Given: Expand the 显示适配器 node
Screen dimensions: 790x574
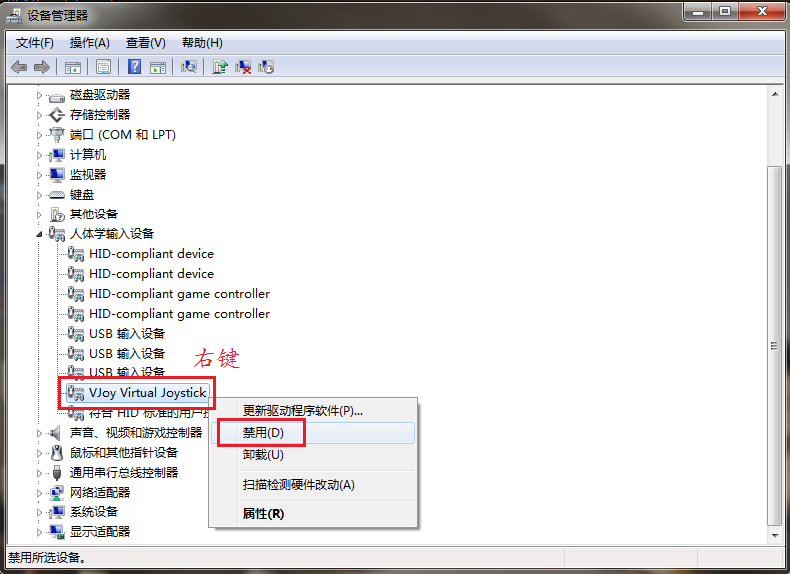Looking at the screenshot, I should pyautogui.click(x=40, y=532).
